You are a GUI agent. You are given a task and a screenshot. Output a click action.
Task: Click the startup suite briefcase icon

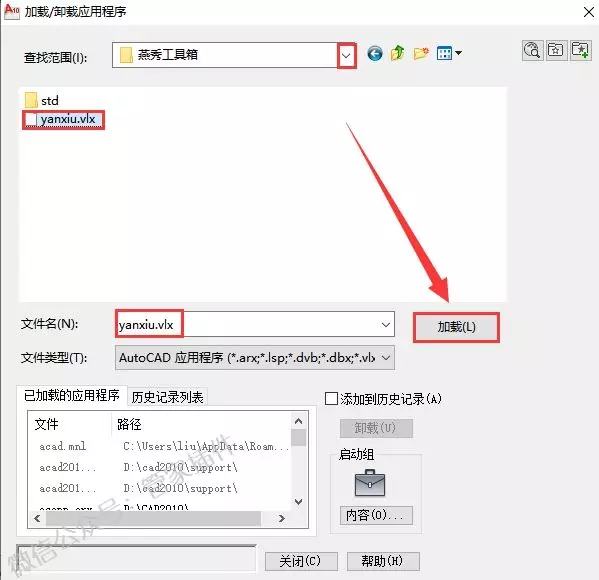pos(369,483)
